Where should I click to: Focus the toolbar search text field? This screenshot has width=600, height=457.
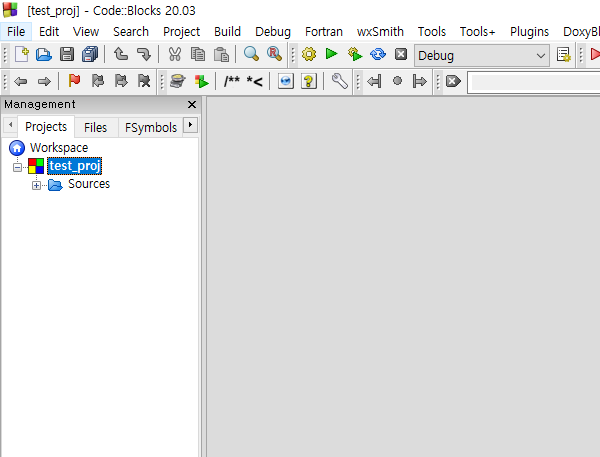(534, 82)
